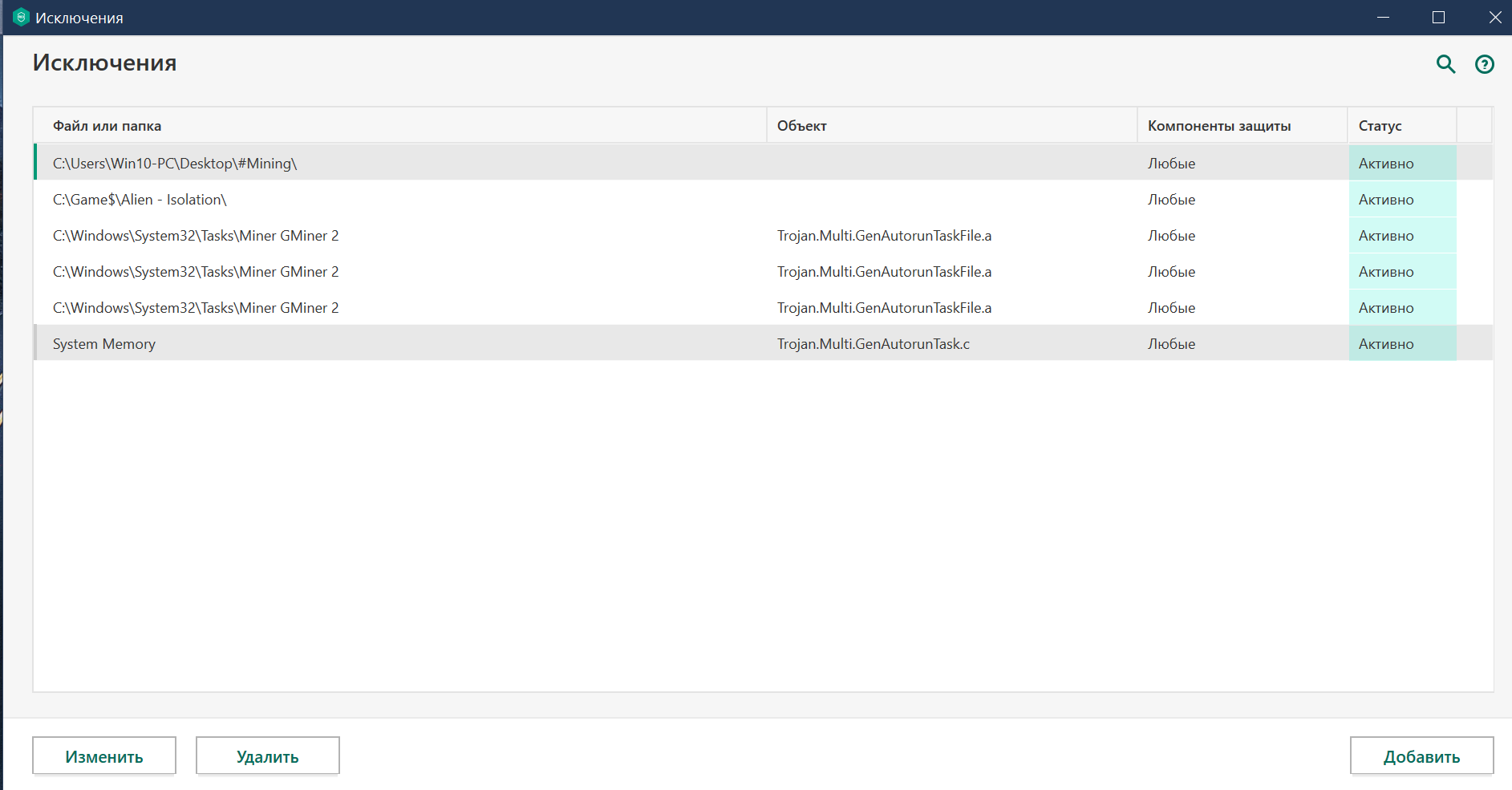Click Активно status in the Alien - Isolation row
Screen dimensions: 1512x790
(1402, 200)
